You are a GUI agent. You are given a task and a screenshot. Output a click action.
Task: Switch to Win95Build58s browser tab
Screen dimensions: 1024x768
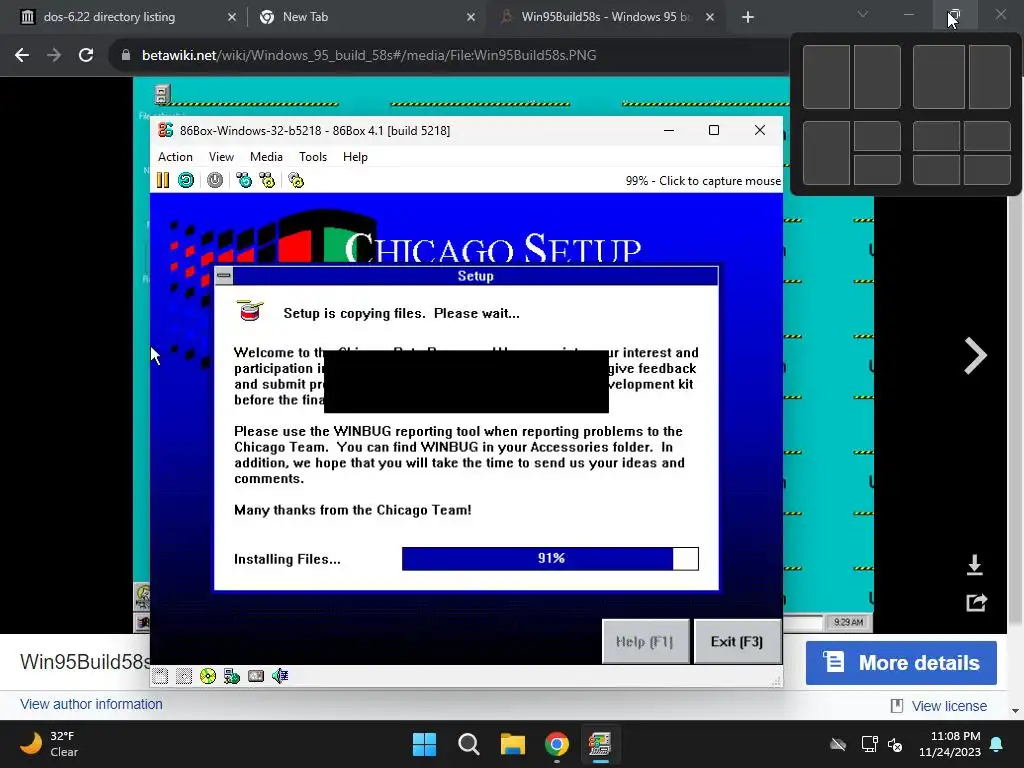[606, 17]
